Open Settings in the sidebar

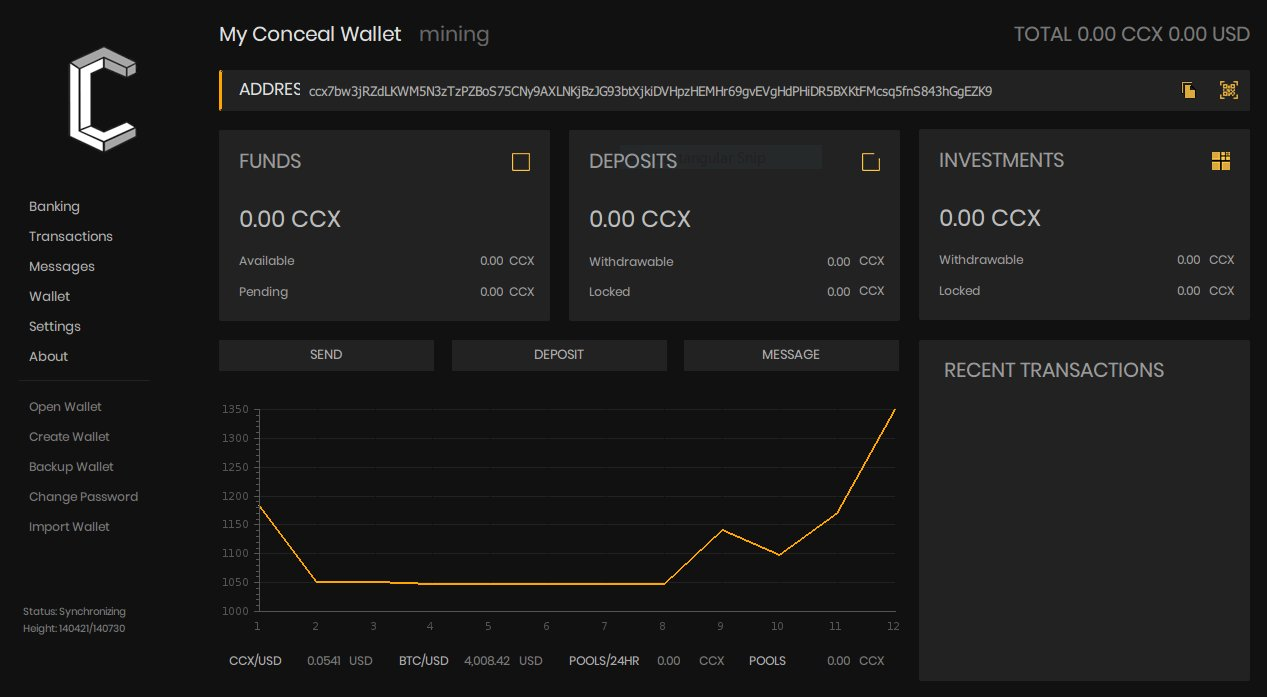55,326
